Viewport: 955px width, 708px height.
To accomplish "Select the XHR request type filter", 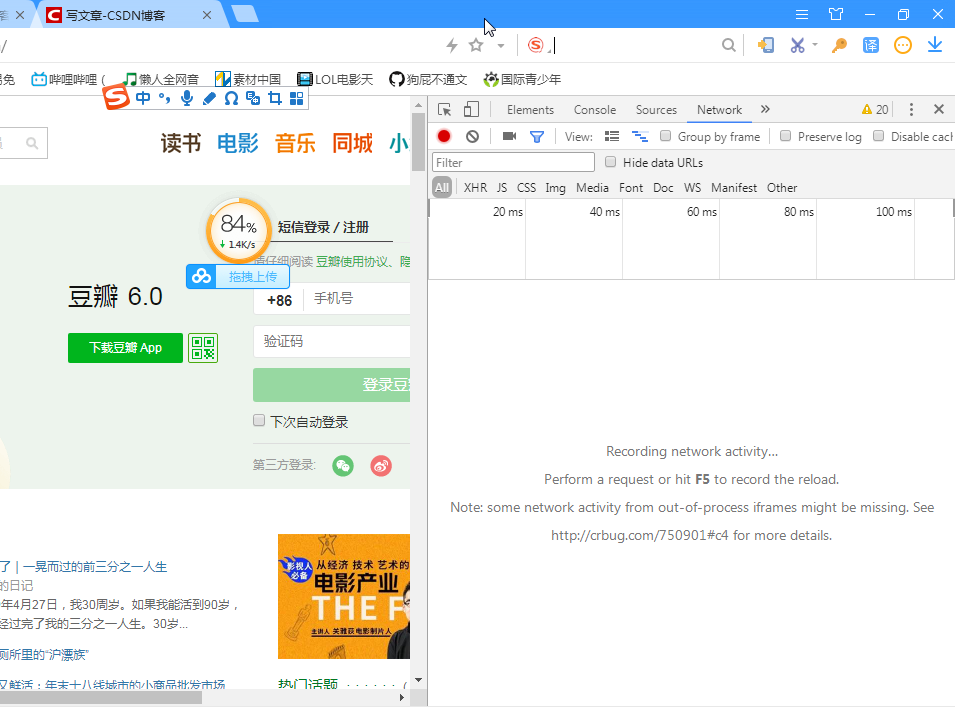I will [475, 188].
